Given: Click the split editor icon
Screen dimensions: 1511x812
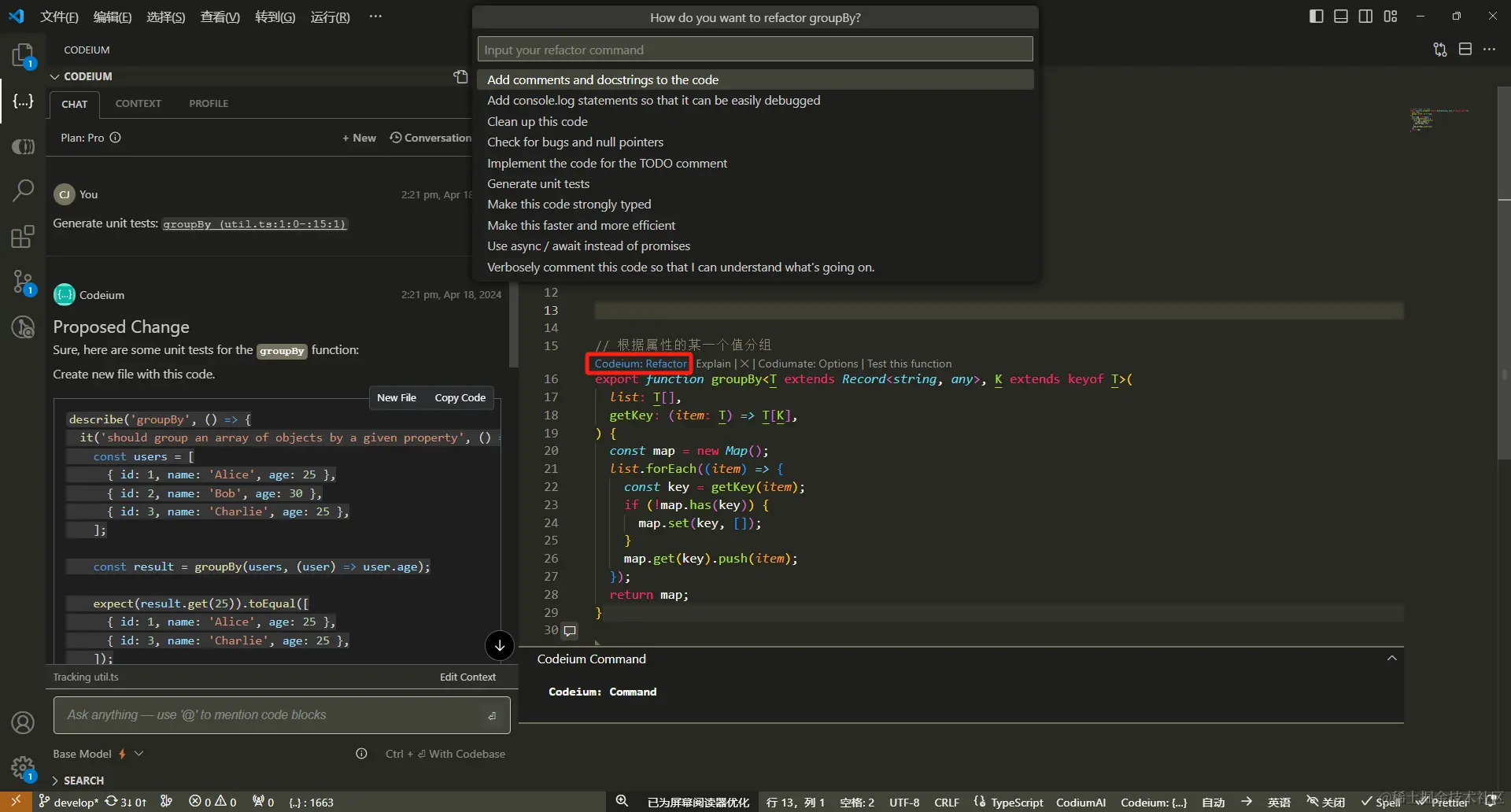Looking at the screenshot, I should [x=1465, y=49].
